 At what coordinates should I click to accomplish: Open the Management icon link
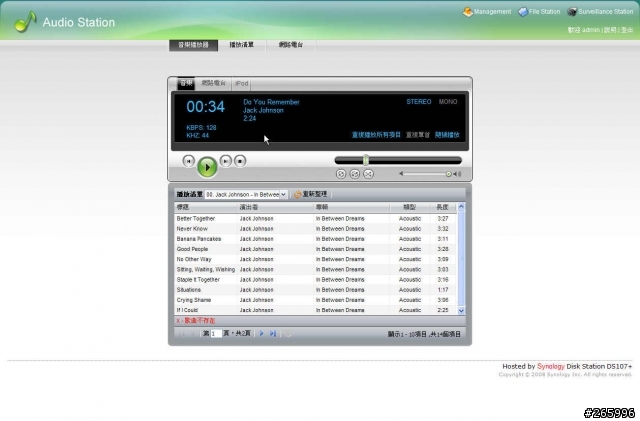coord(487,12)
